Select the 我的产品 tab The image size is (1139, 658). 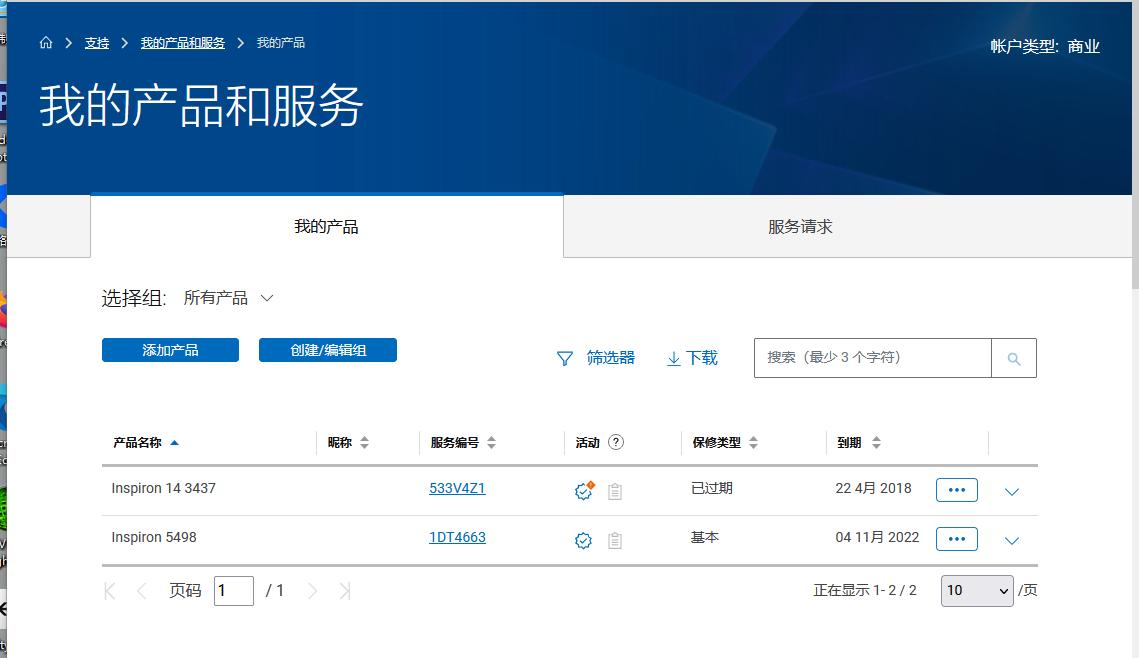point(327,226)
